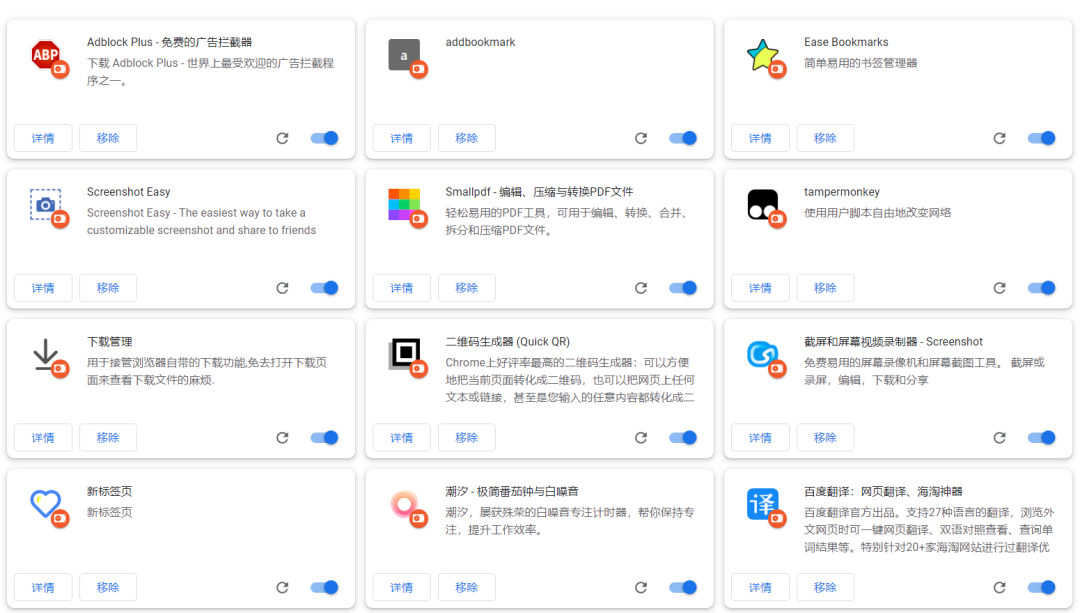View 详情 of Smallpdf
This screenshot has height=613, width=1080.
pos(402,288)
